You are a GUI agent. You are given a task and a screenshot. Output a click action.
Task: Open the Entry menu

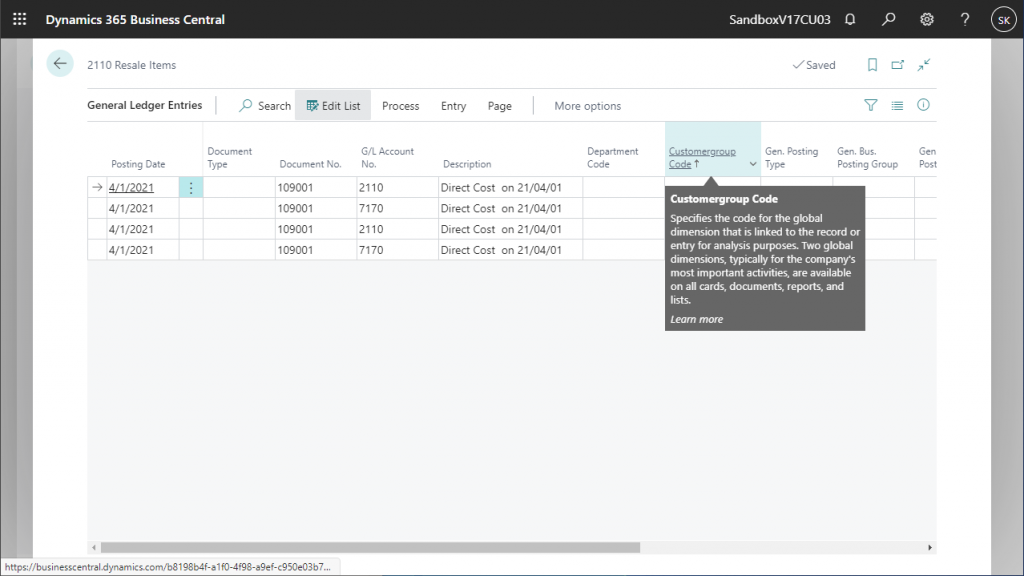(x=453, y=106)
